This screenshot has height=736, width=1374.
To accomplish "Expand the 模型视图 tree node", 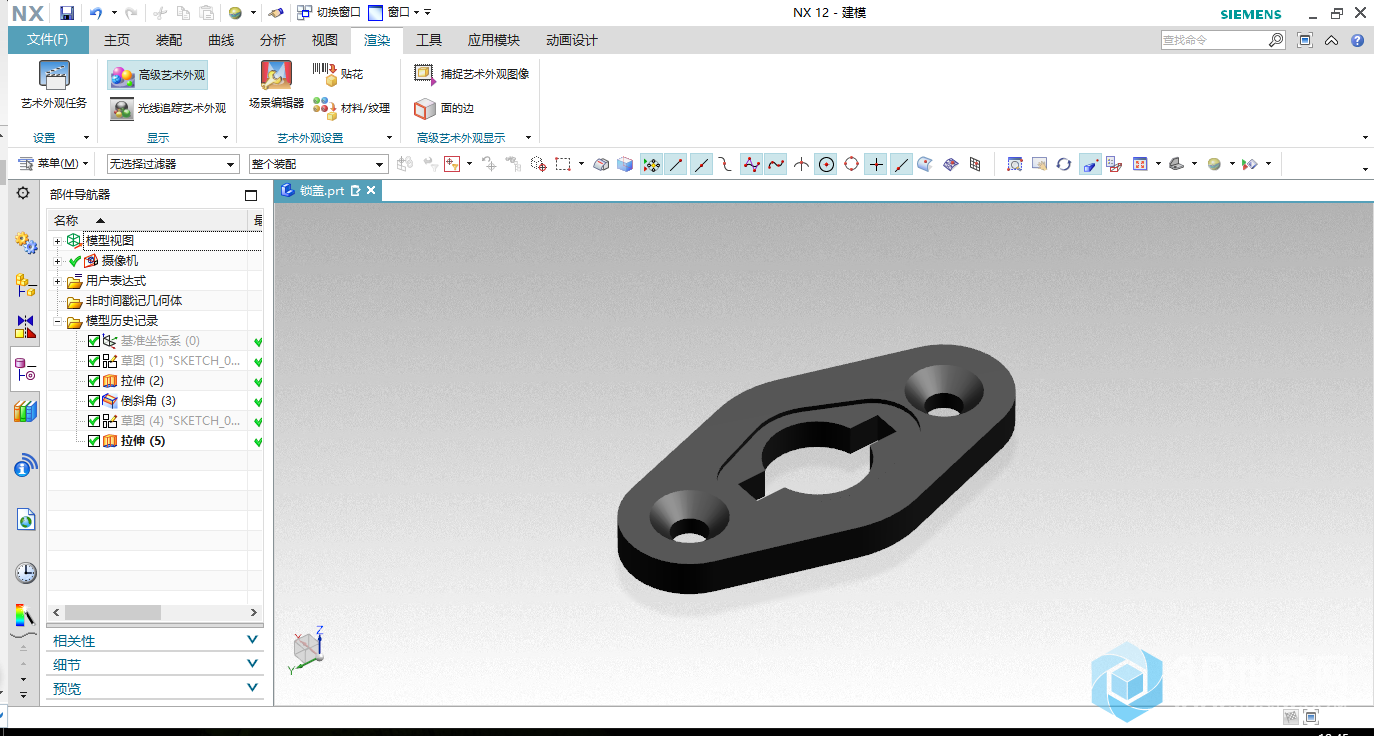I will (58, 241).
